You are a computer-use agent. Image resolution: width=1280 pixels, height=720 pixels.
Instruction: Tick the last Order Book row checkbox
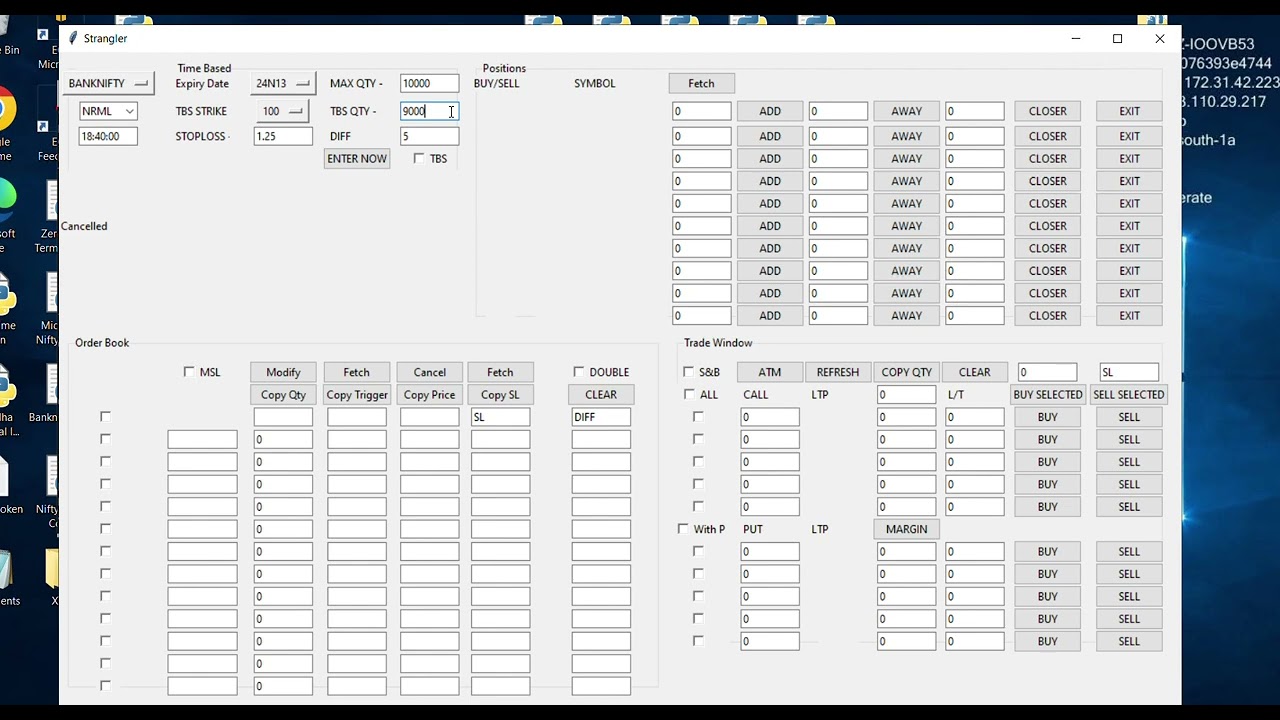[x=105, y=685]
